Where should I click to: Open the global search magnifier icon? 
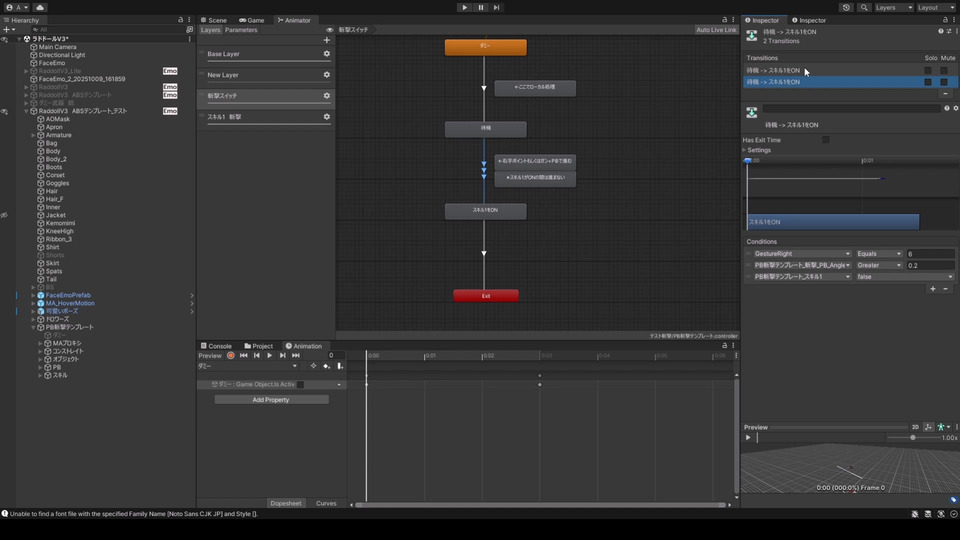[864, 7]
